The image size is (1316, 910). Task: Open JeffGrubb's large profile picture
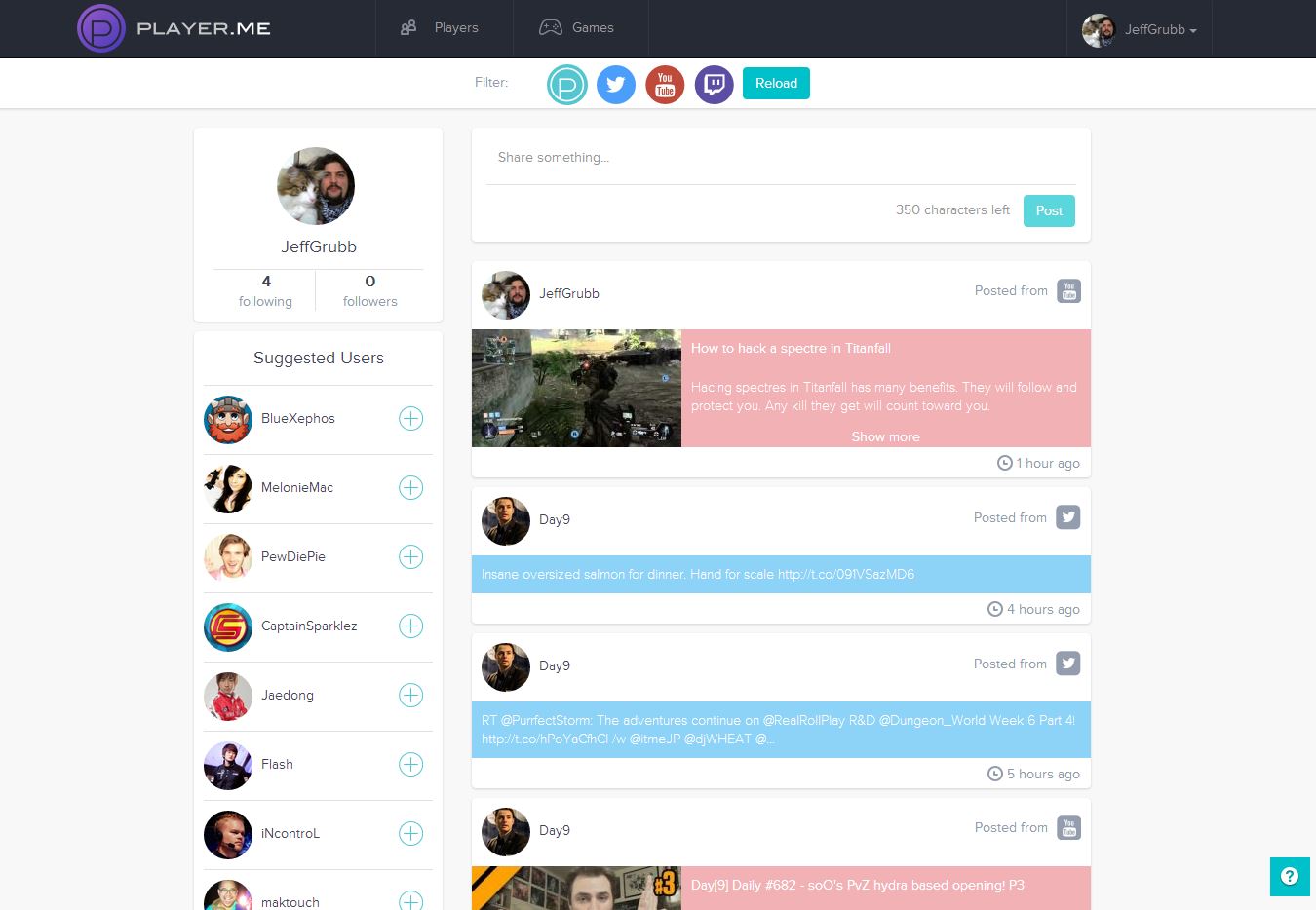click(316, 186)
